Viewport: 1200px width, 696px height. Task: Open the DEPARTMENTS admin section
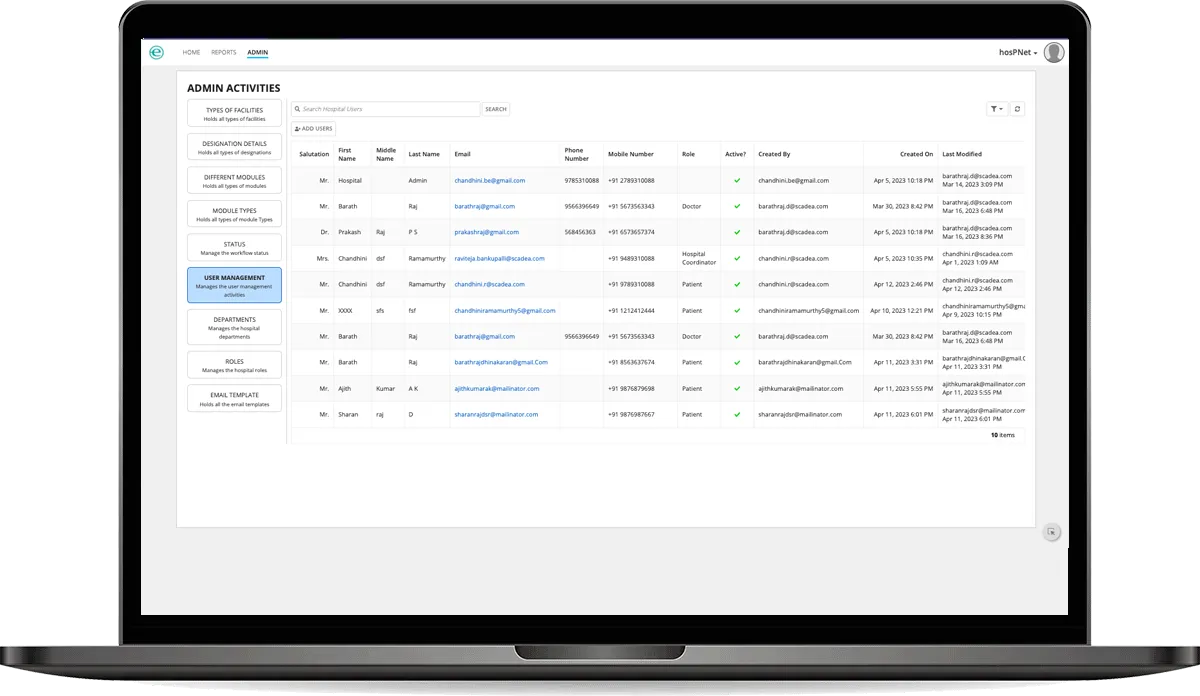234,324
